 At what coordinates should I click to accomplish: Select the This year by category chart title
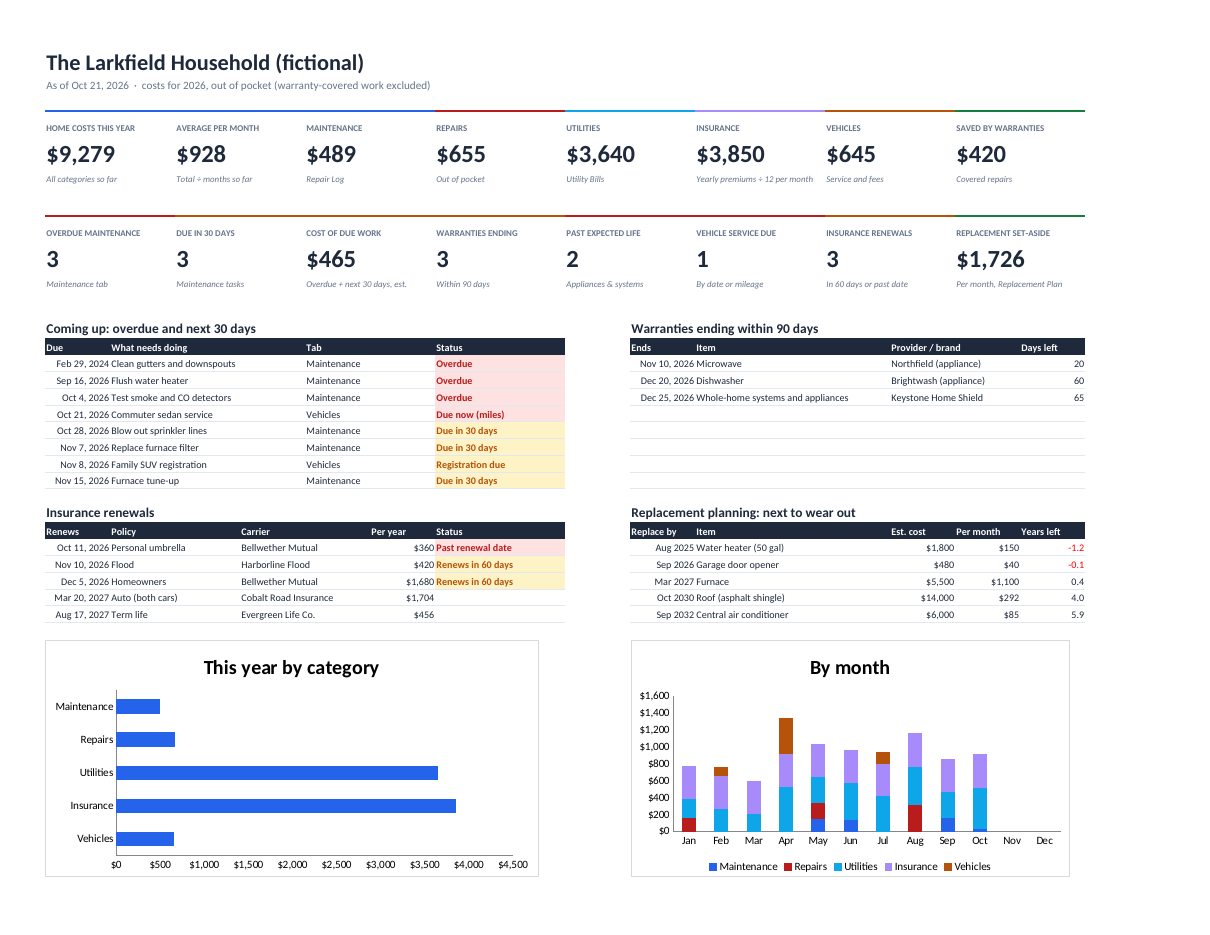291,668
